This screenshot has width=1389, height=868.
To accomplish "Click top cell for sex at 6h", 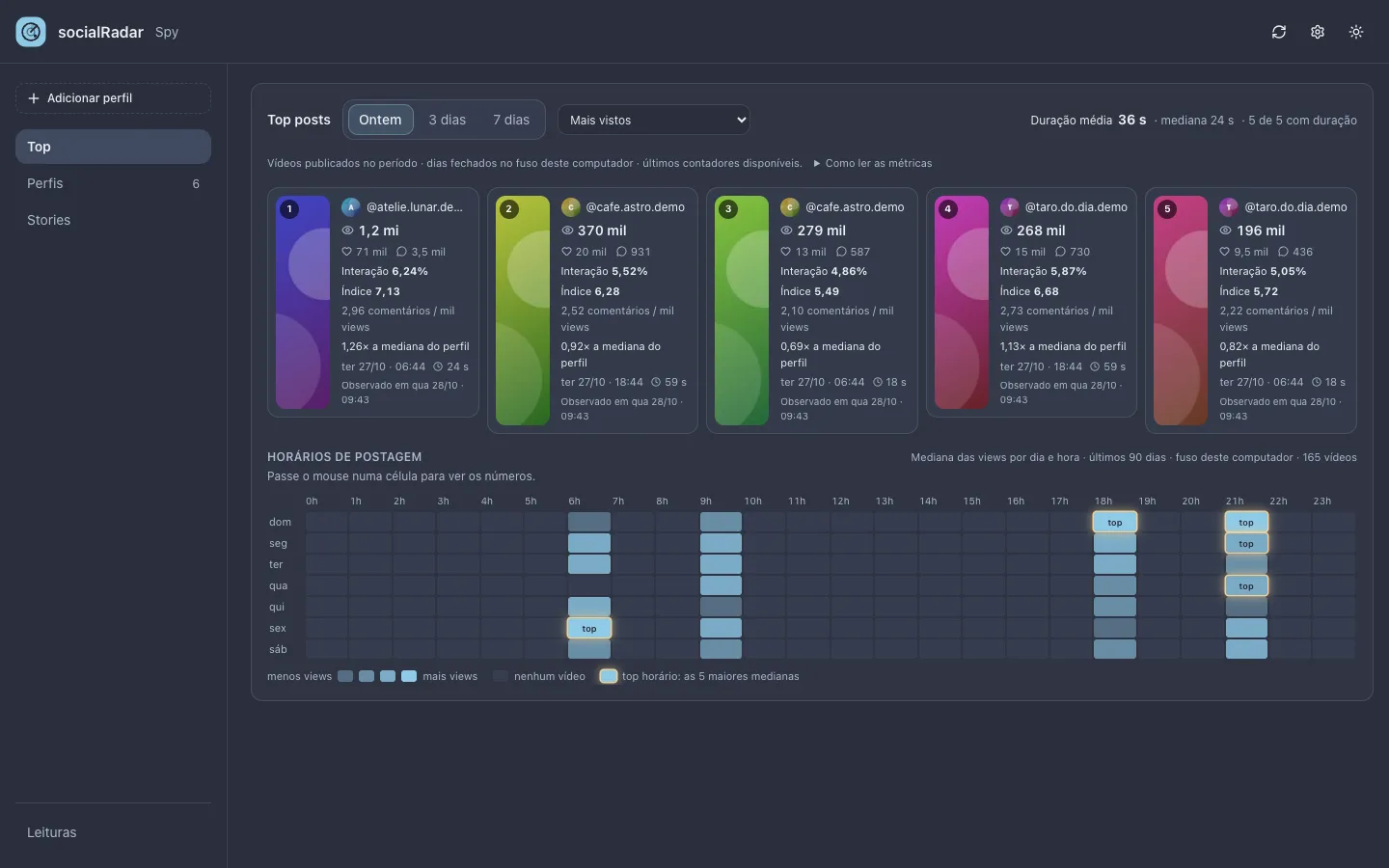I will [x=589, y=628].
